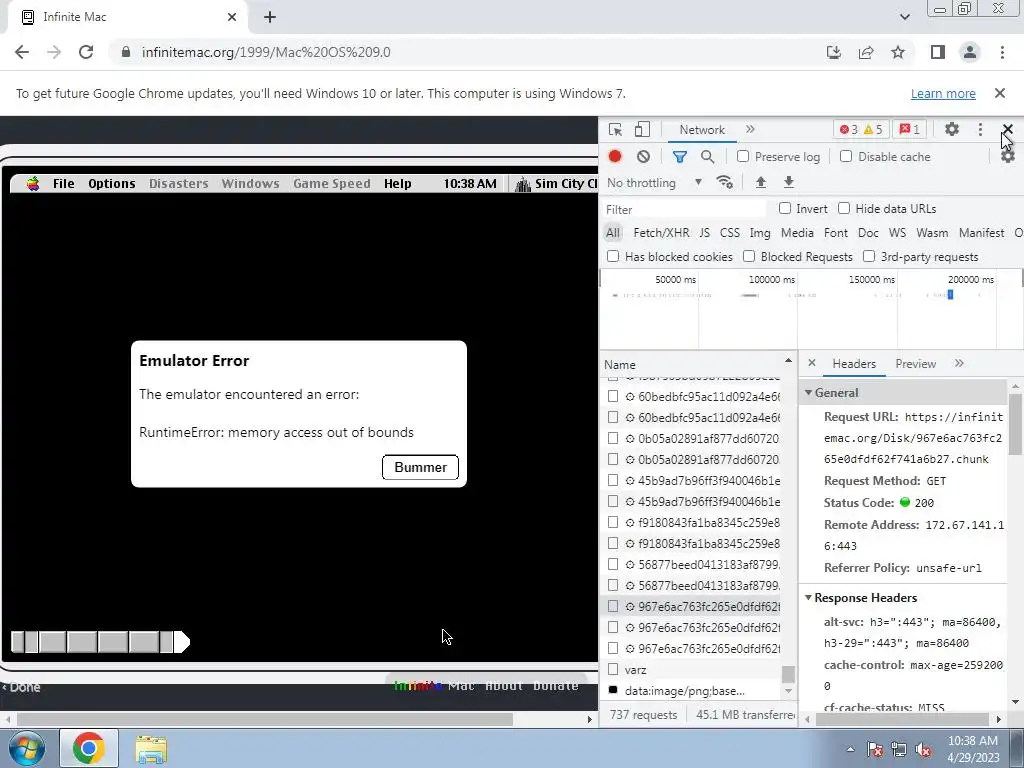The height and width of the screenshot is (768, 1024).
Task: Click the Bummer button in error dialog
Action: click(x=420, y=467)
